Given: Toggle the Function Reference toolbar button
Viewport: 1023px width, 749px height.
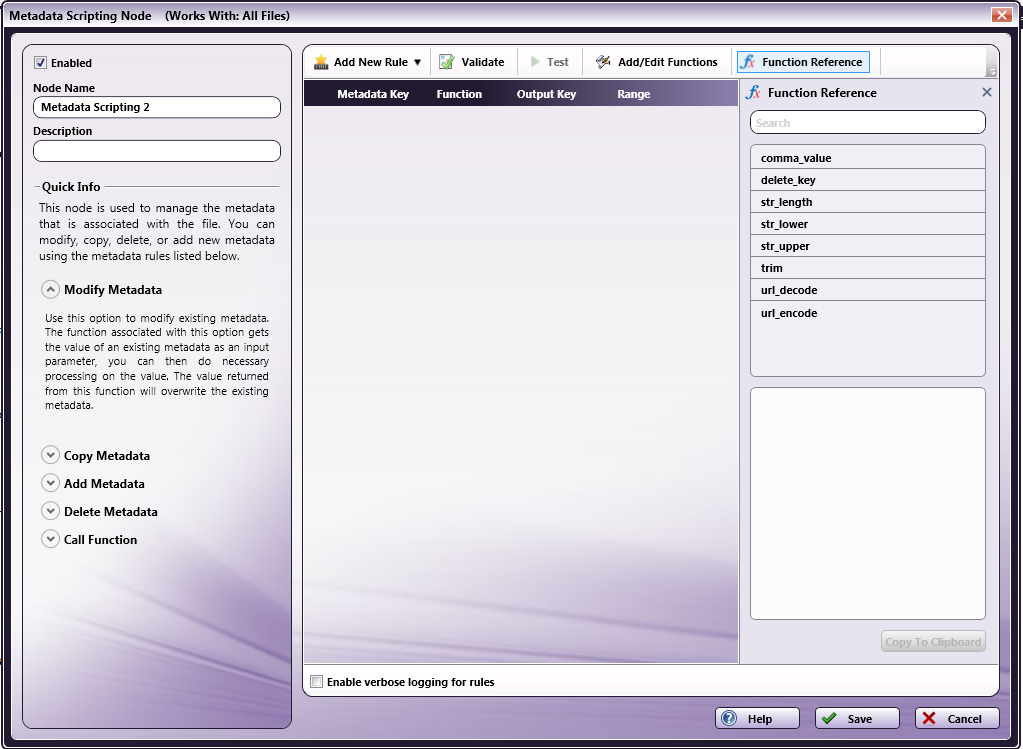Looking at the screenshot, I should (x=802, y=62).
